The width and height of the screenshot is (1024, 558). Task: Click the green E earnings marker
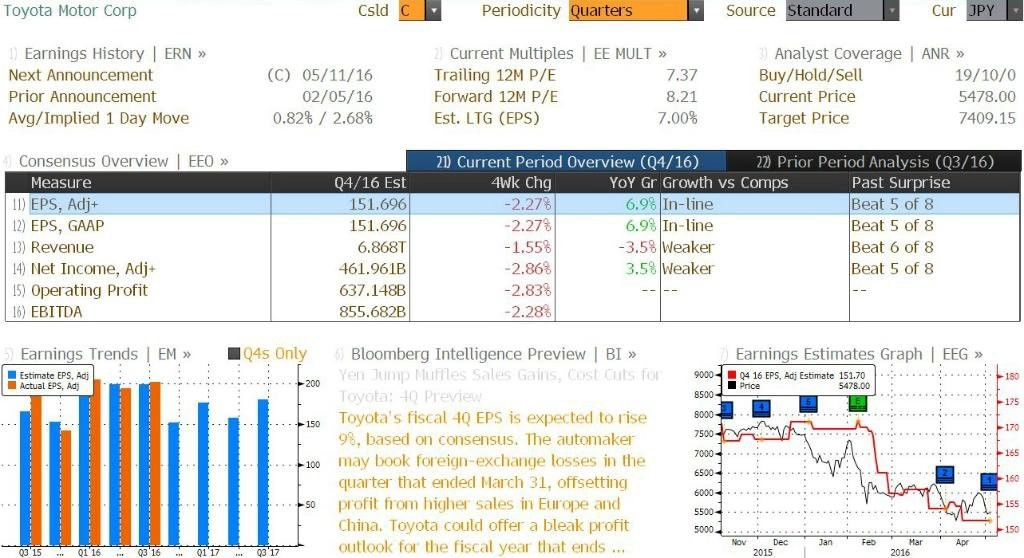coord(857,402)
